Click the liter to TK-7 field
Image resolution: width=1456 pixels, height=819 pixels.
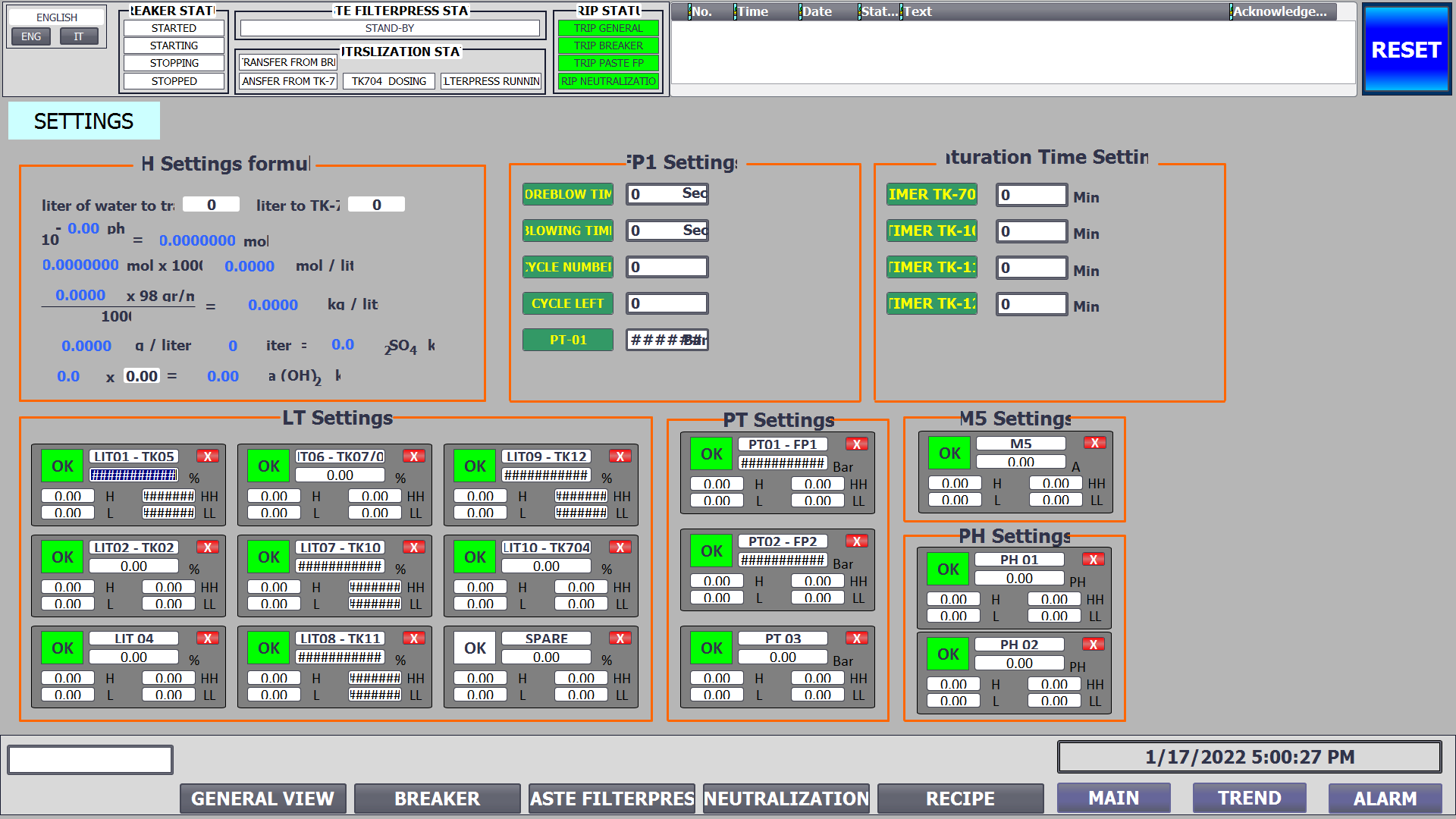(377, 205)
